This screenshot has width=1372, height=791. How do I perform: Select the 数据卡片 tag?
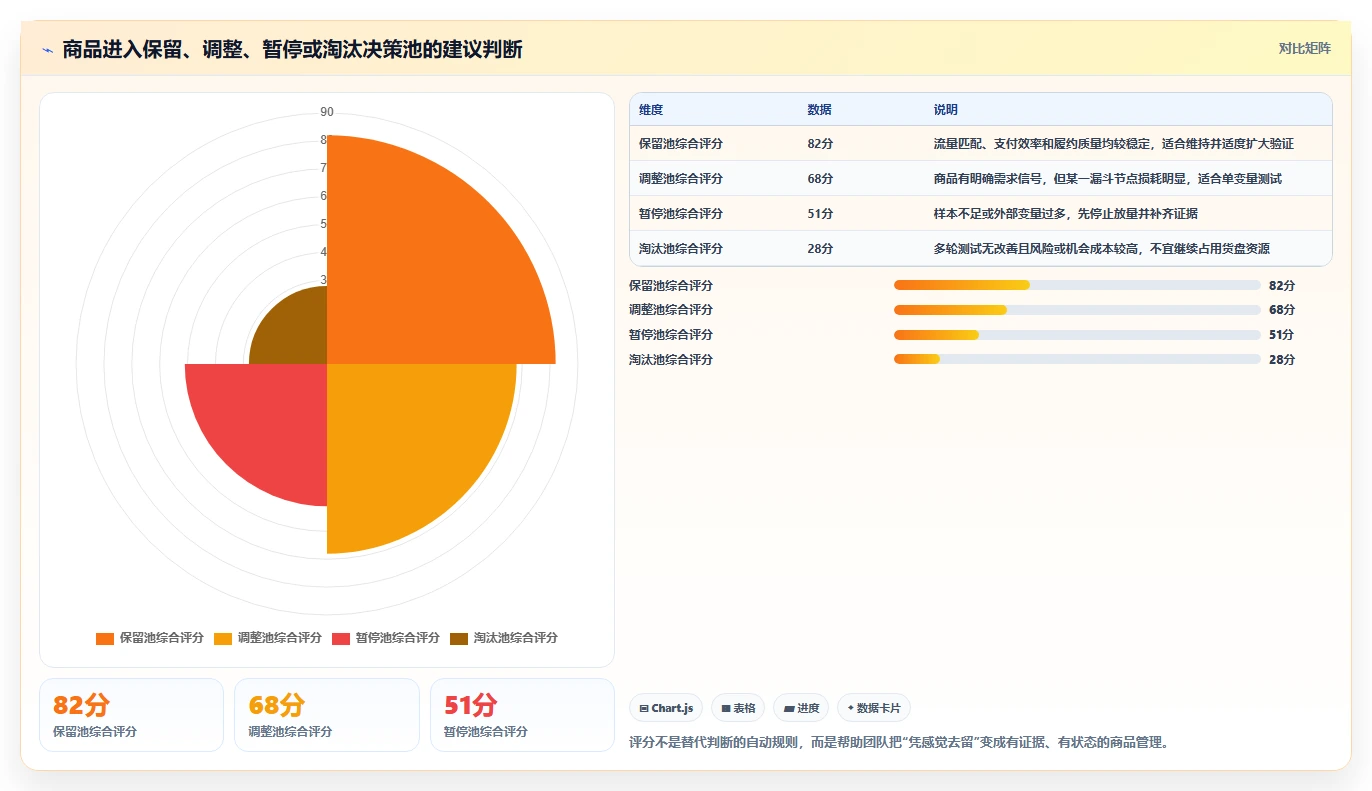point(874,708)
